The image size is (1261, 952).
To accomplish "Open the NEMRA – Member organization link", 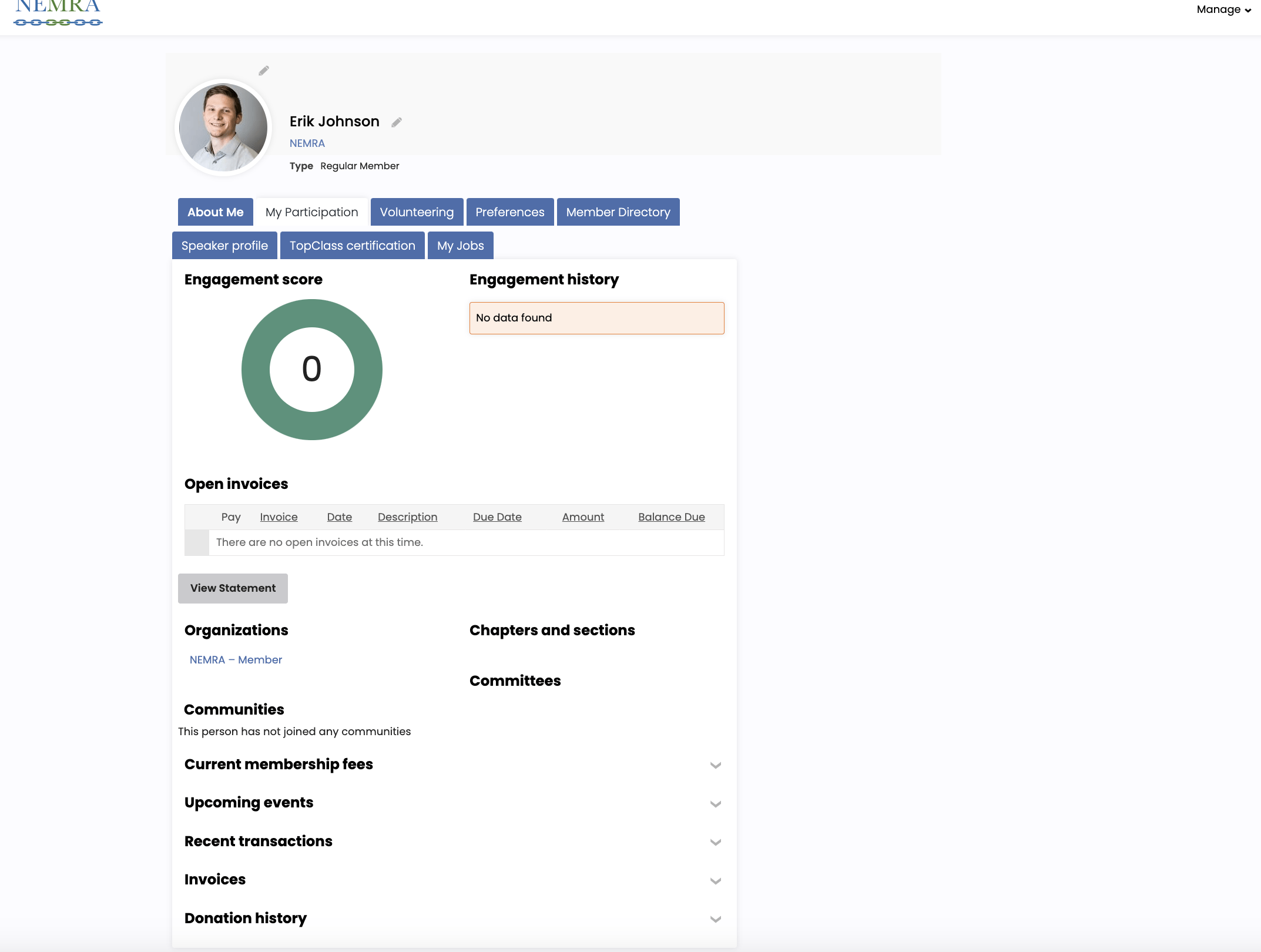I will point(236,660).
